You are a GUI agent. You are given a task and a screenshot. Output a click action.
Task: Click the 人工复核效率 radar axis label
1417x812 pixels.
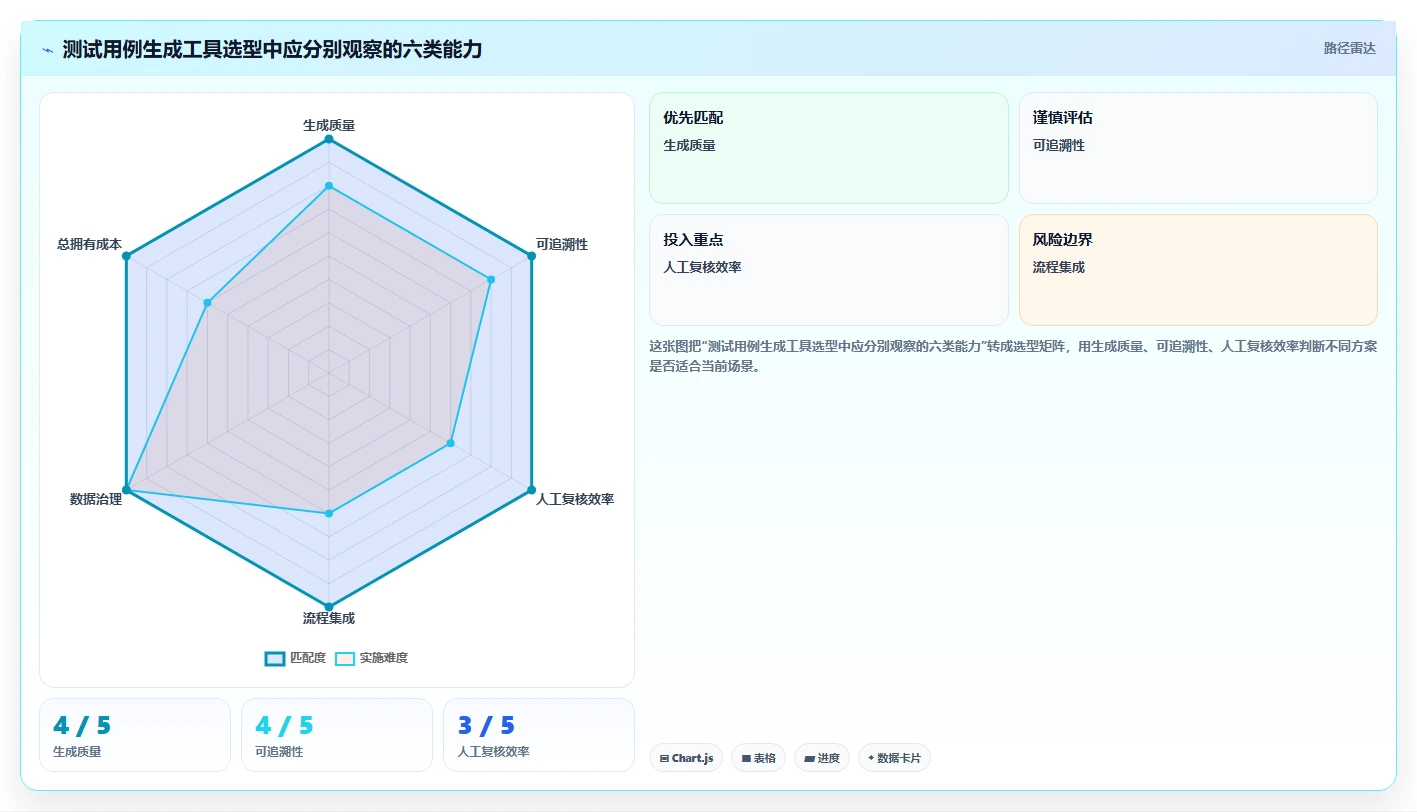(x=575, y=499)
